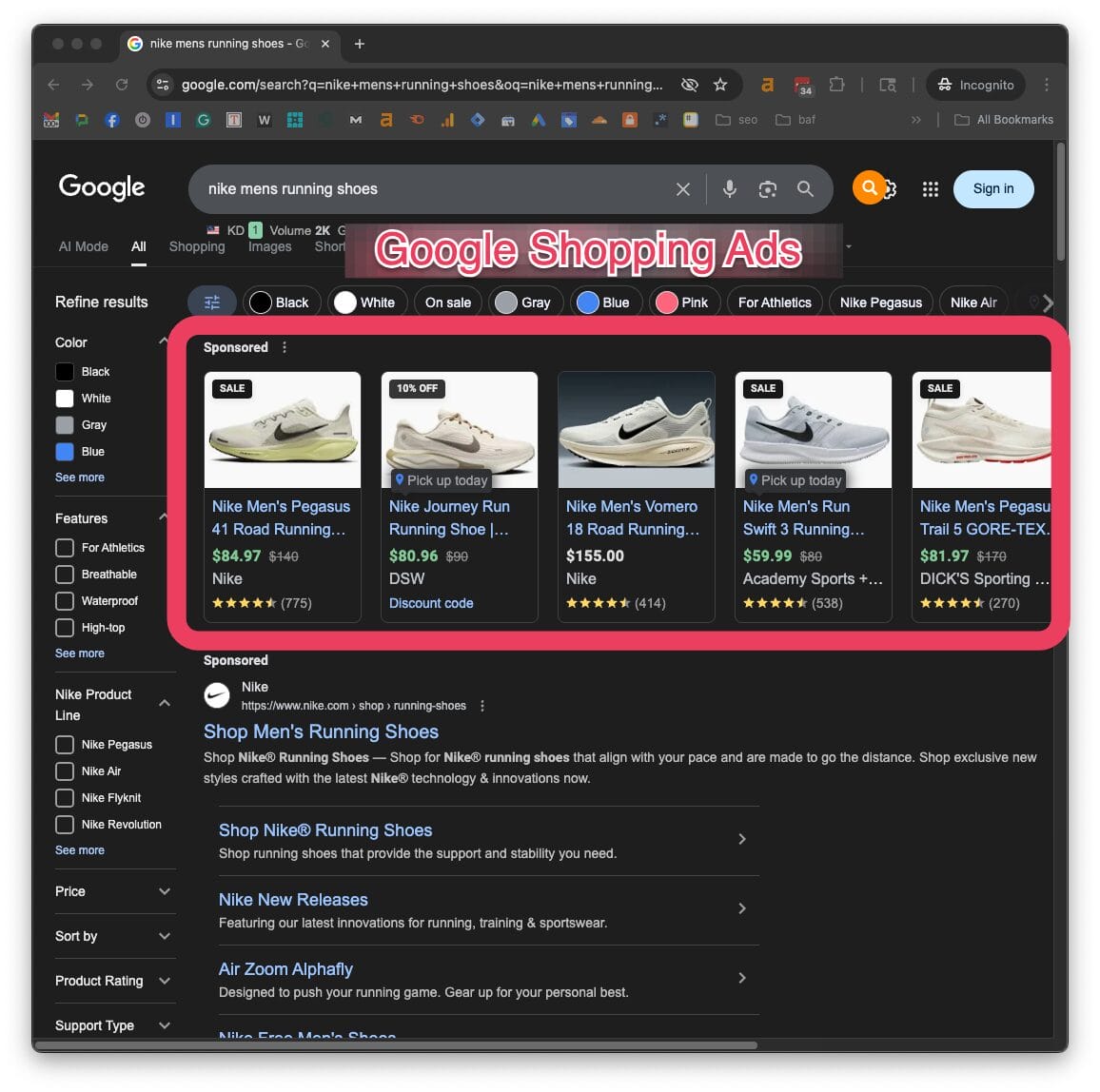
Task: Enable the Nike Revolution checkbox
Action: (x=65, y=825)
